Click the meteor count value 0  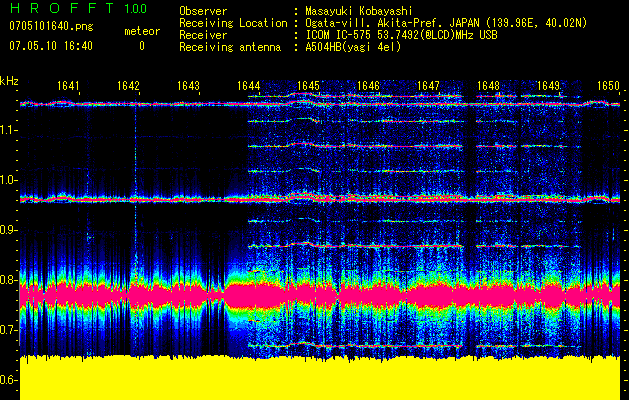point(142,46)
